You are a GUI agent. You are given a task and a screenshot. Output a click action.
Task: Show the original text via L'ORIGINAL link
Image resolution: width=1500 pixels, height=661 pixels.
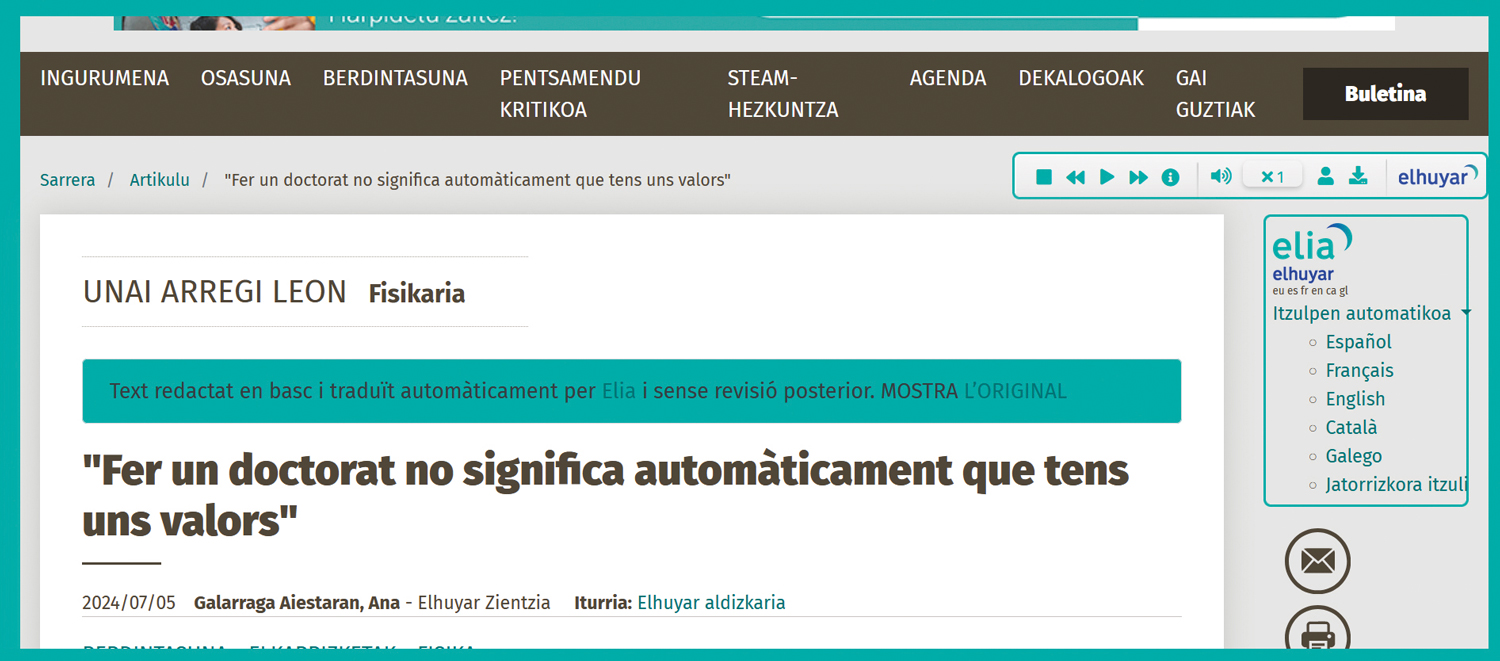1014,391
